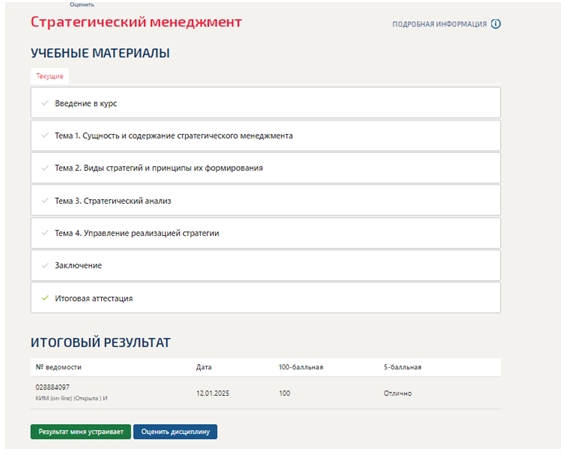Click the checkmark icon beside Тема 1
The image size is (561, 462).
pyautogui.click(x=45, y=135)
